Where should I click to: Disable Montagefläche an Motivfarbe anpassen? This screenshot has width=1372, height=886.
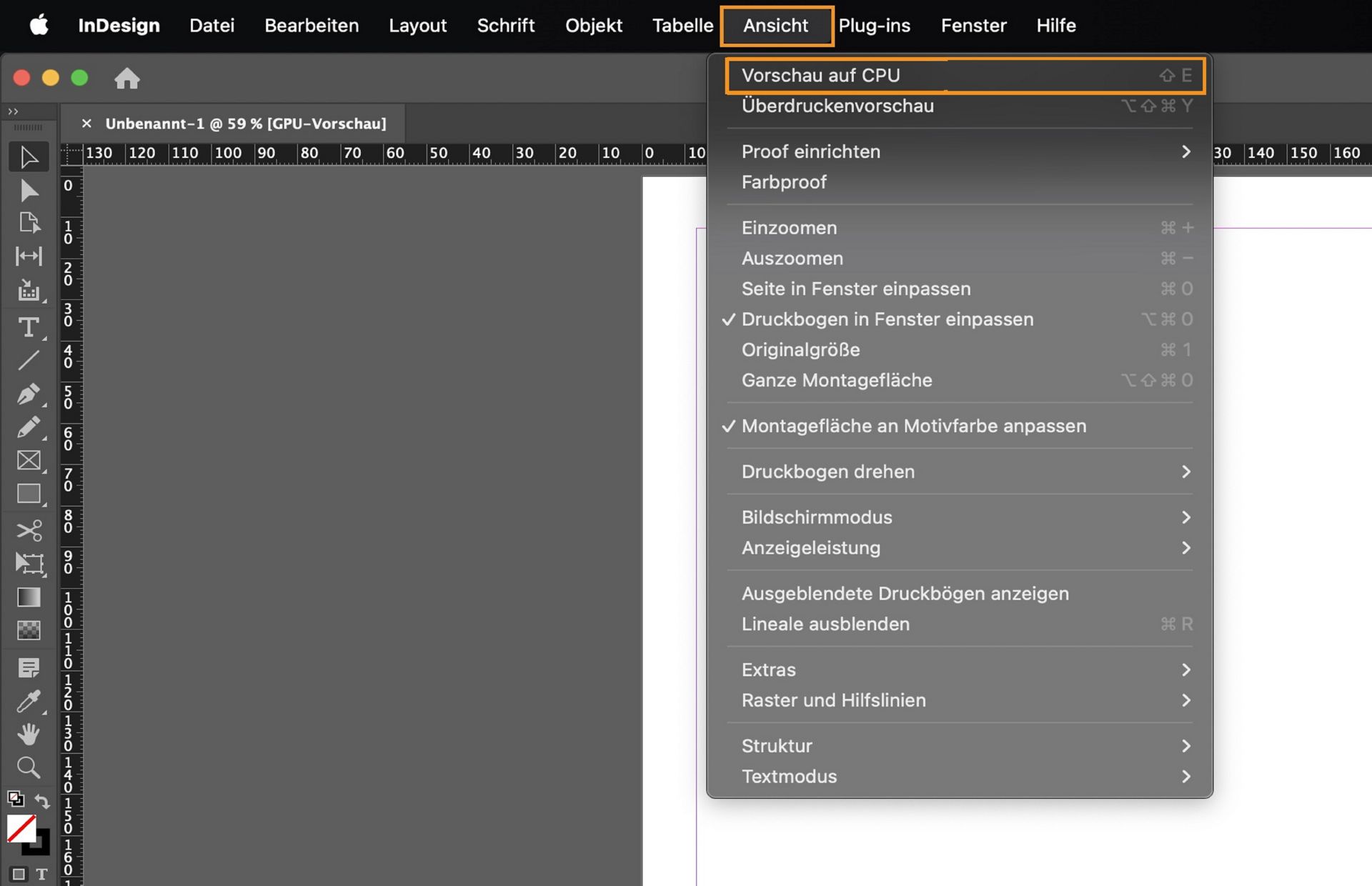(x=914, y=426)
